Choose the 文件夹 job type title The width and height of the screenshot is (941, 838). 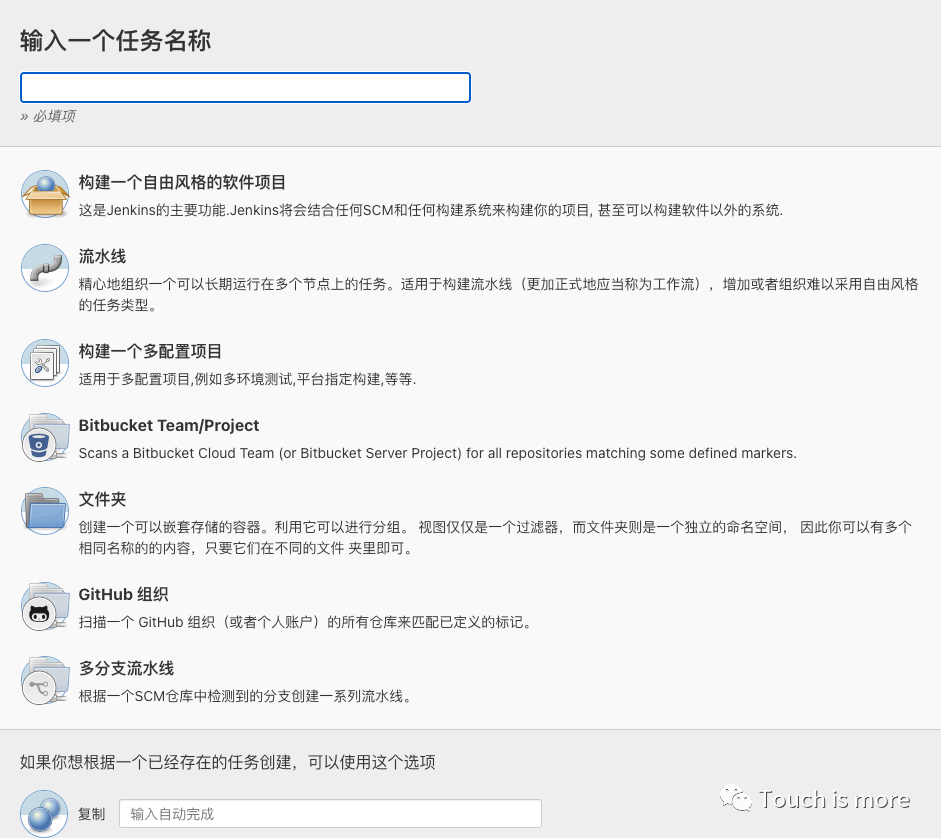[x=103, y=499]
